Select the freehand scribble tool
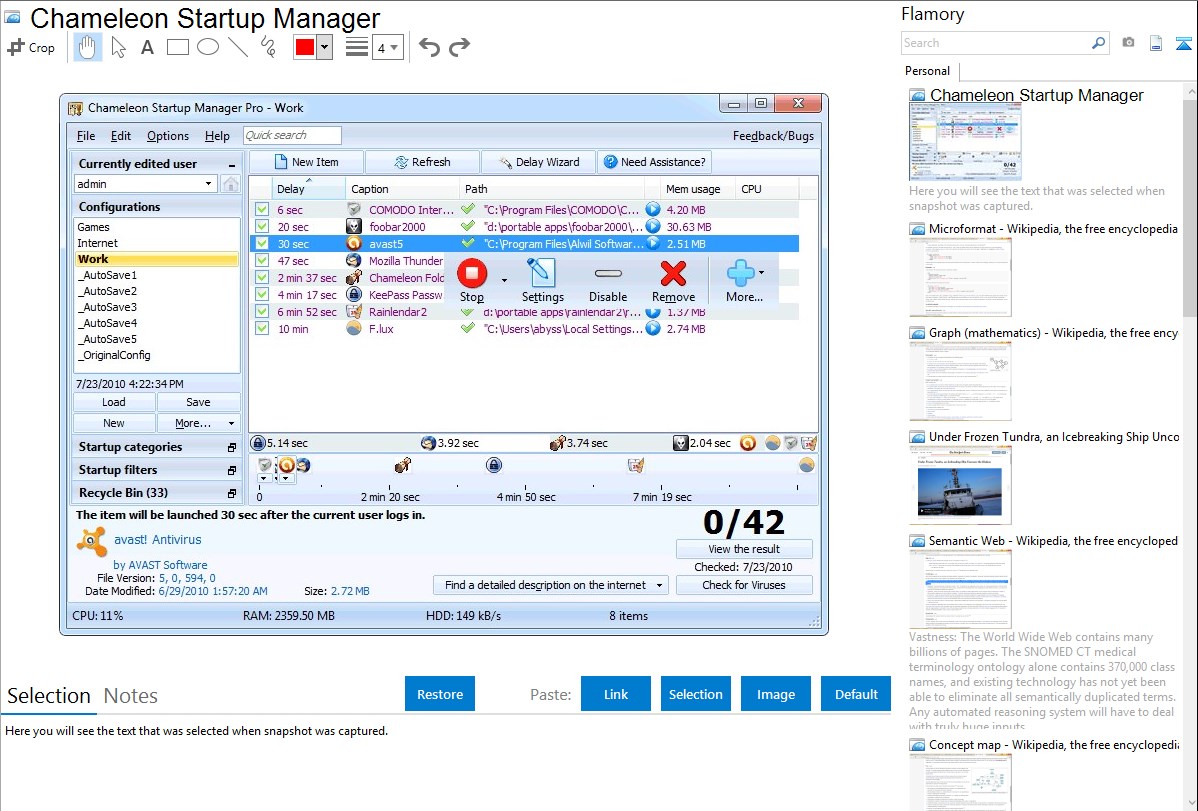This screenshot has height=811, width=1198. coord(268,47)
